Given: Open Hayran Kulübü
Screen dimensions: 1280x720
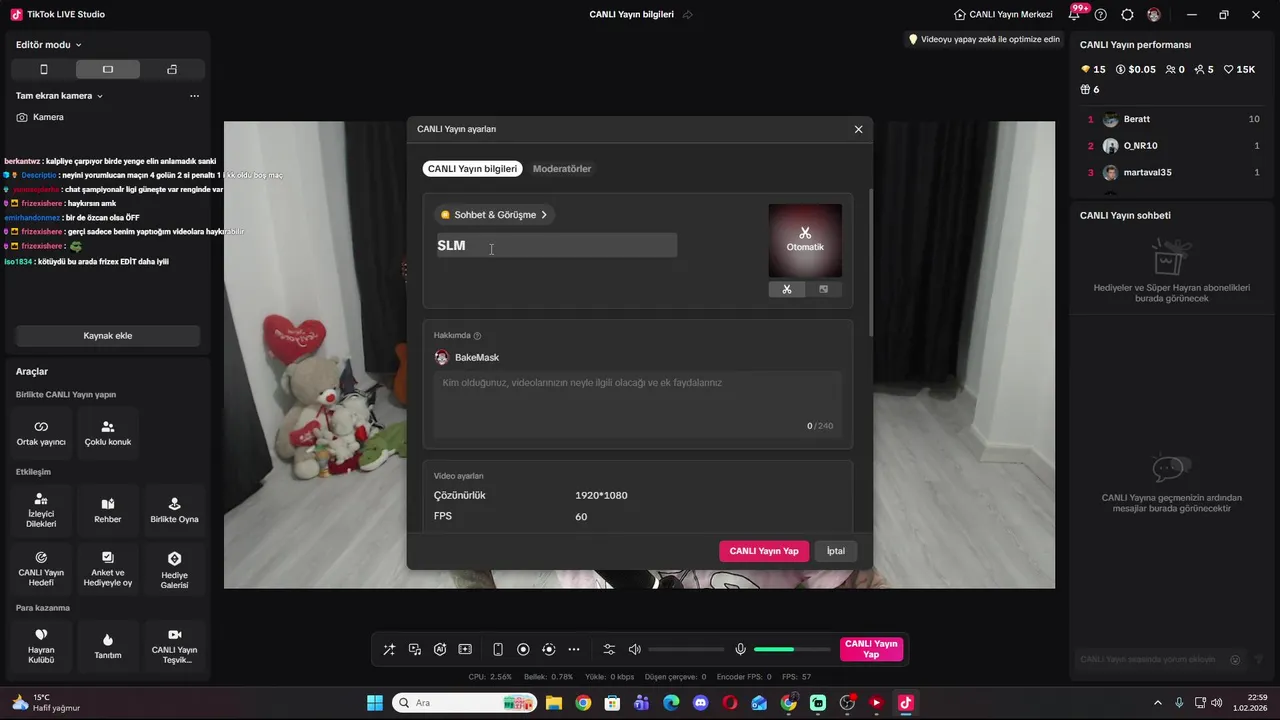Looking at the screenshot, I should pyautogui.click(x=41, y=647).
